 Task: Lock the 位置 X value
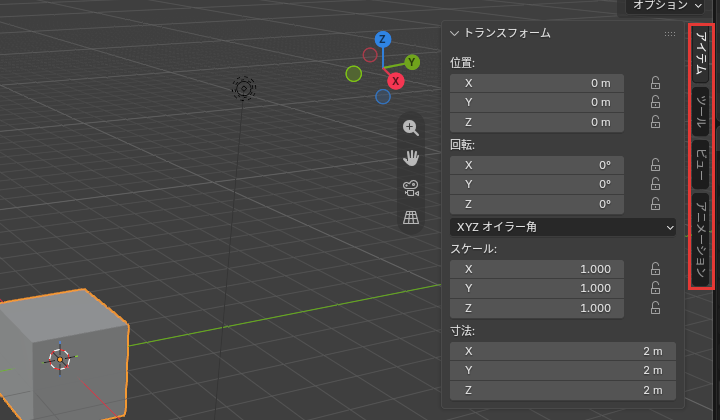(x=655, y=83)
